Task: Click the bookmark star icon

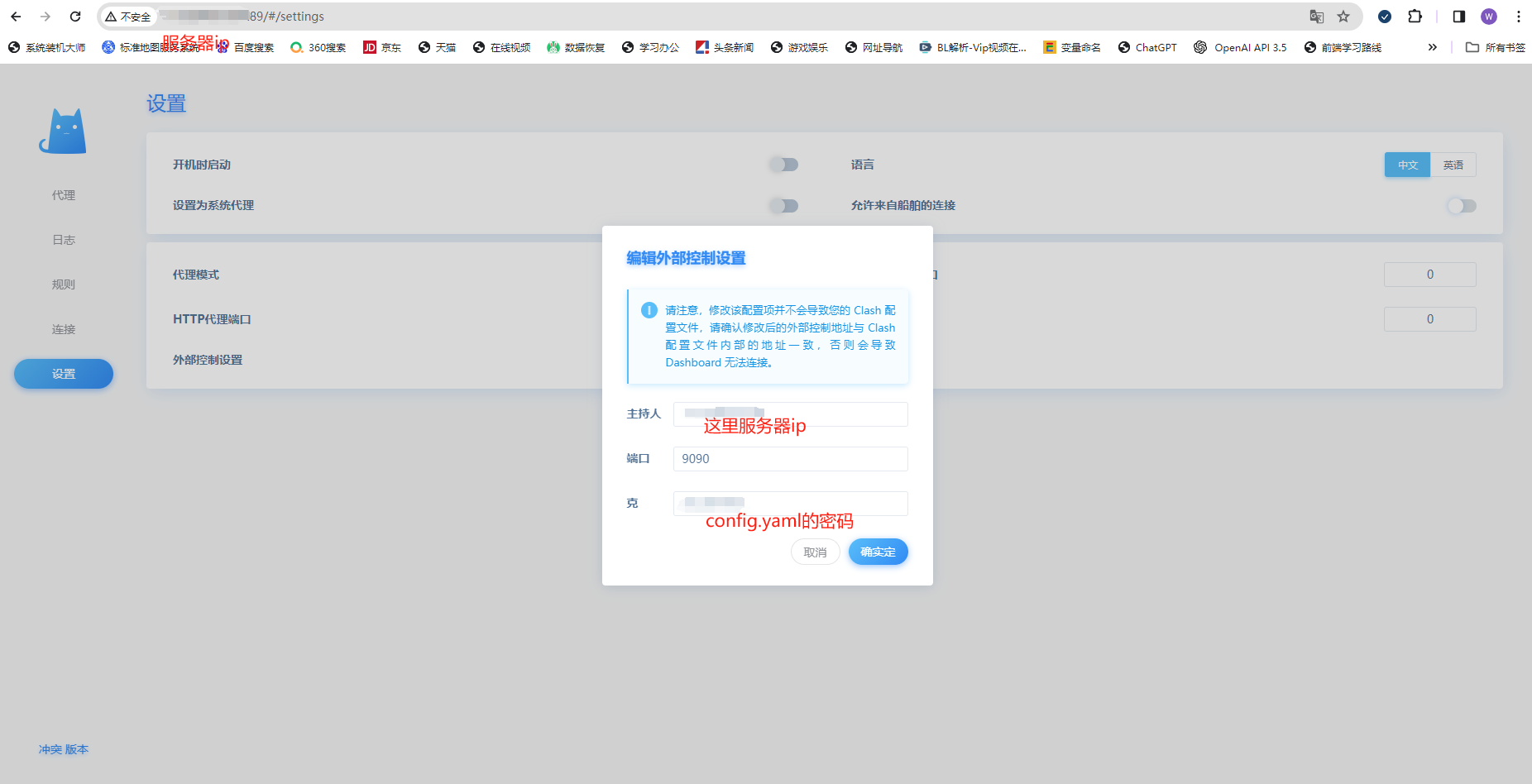Action: tap(1343, 17)
